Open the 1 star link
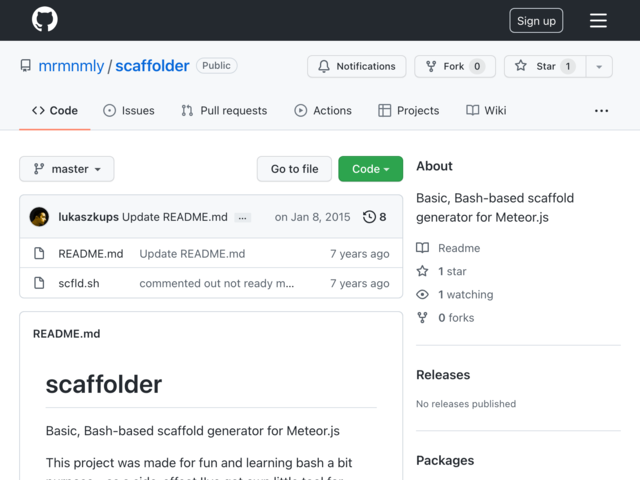This screenshot has width=640, height=480. tap(452, 271)
